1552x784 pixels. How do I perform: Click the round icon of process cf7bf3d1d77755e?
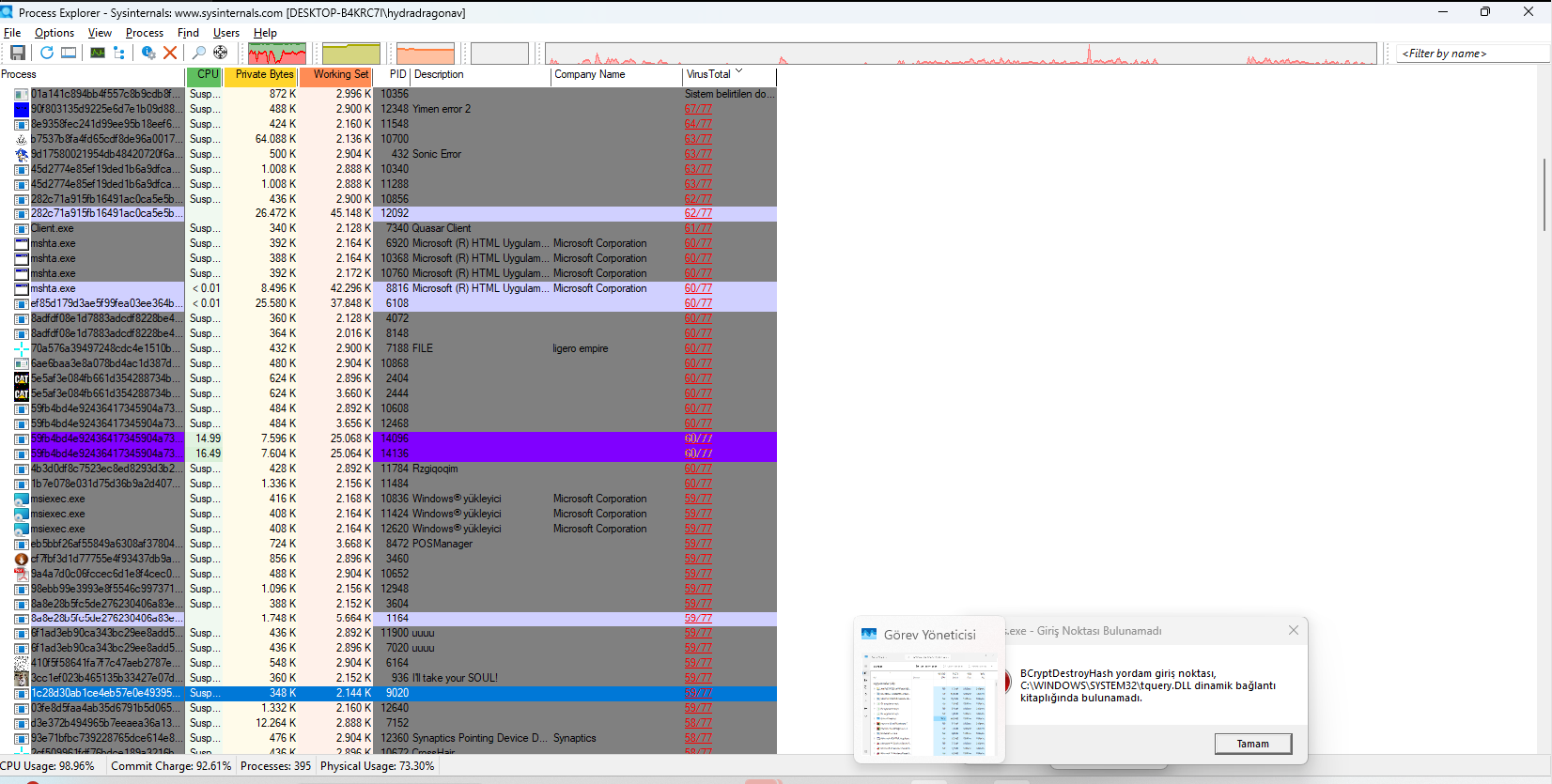(x=22, y=559)
